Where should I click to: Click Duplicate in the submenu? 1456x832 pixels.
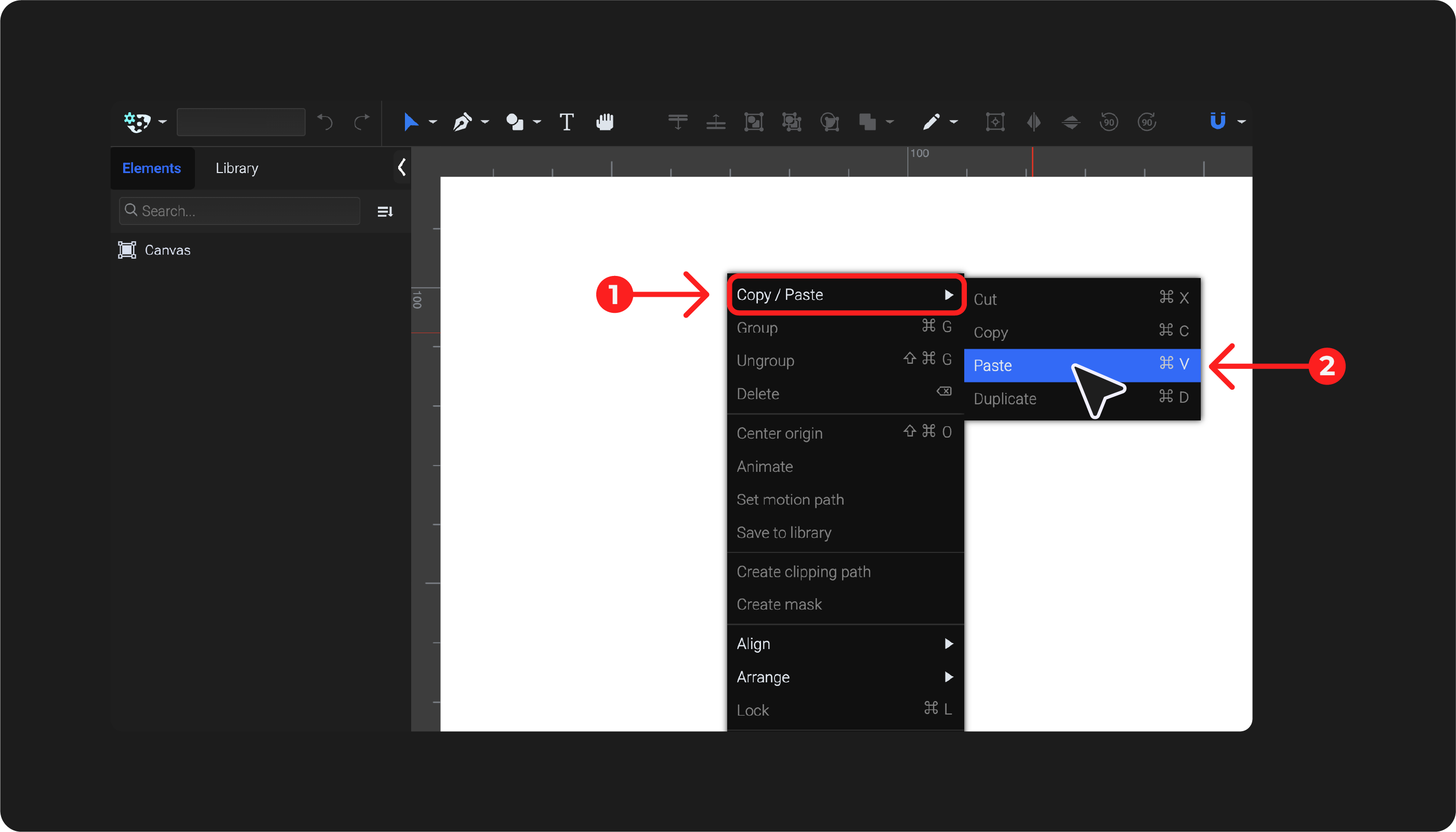click(1005, 398)
